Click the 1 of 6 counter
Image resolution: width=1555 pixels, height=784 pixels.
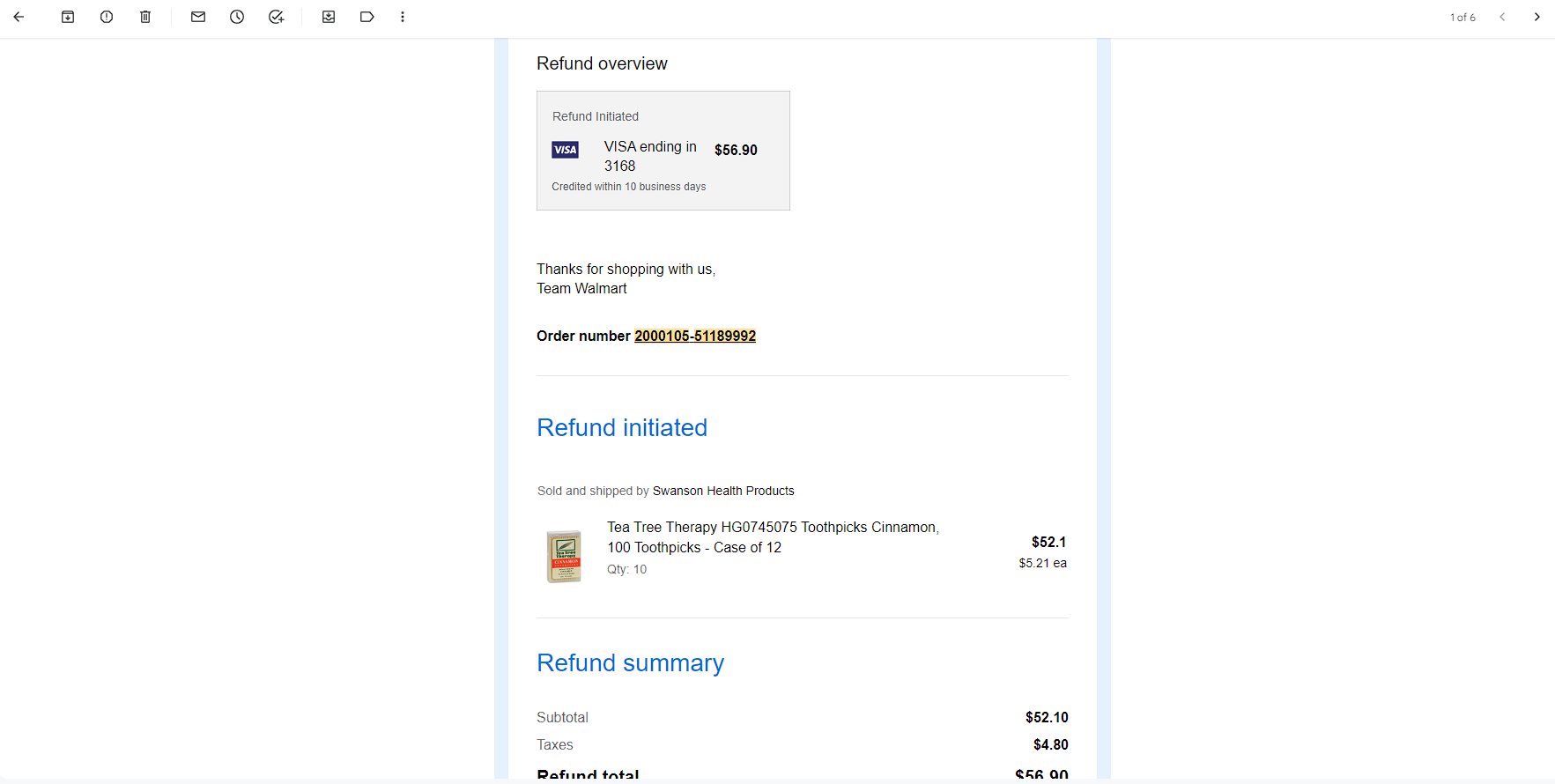(1462, 18)
